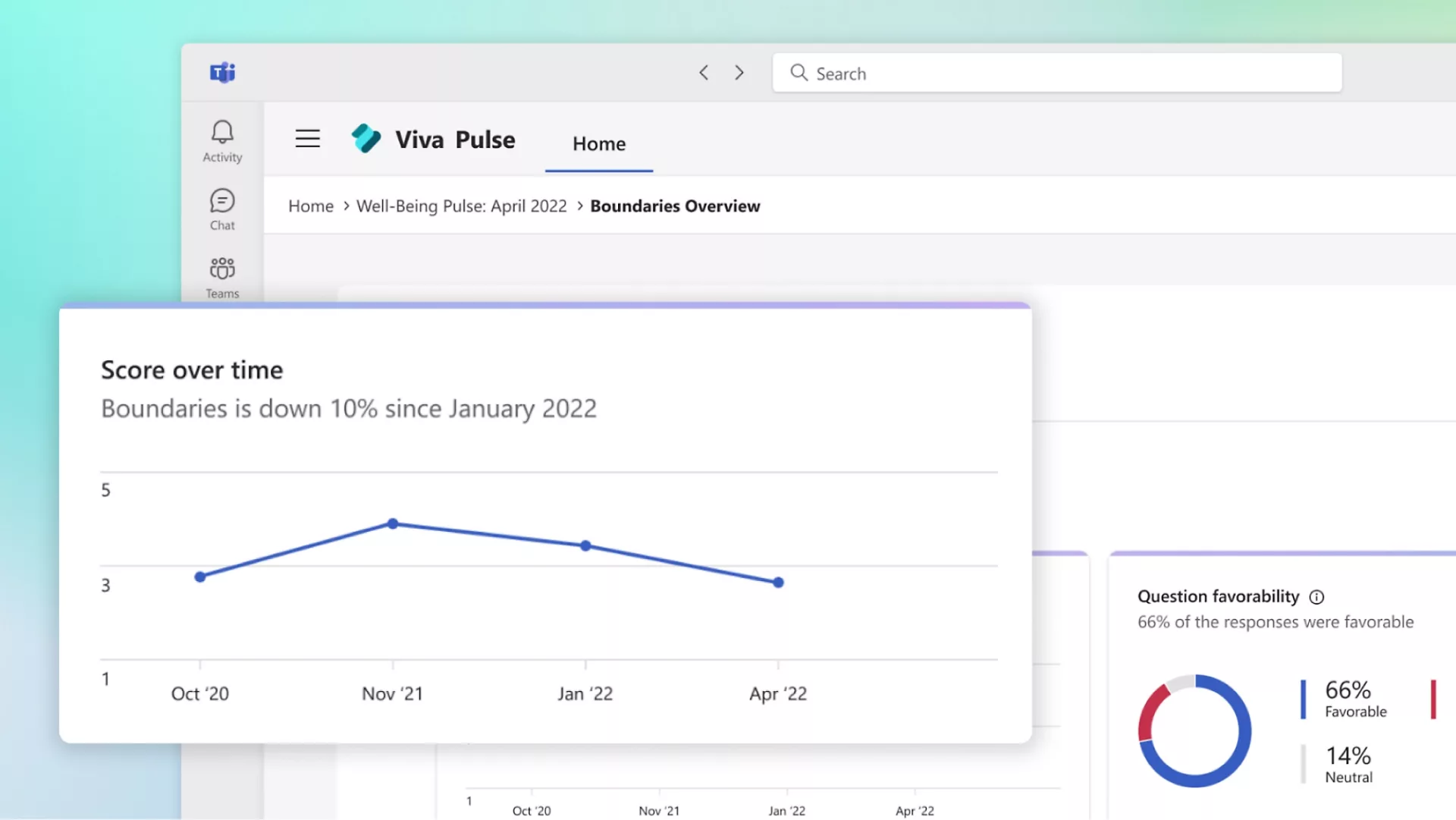Click the Home breadcrumb link
The height and width of the screenshot is (820, 1456).
pyautogui.click(x=310, y=205)
